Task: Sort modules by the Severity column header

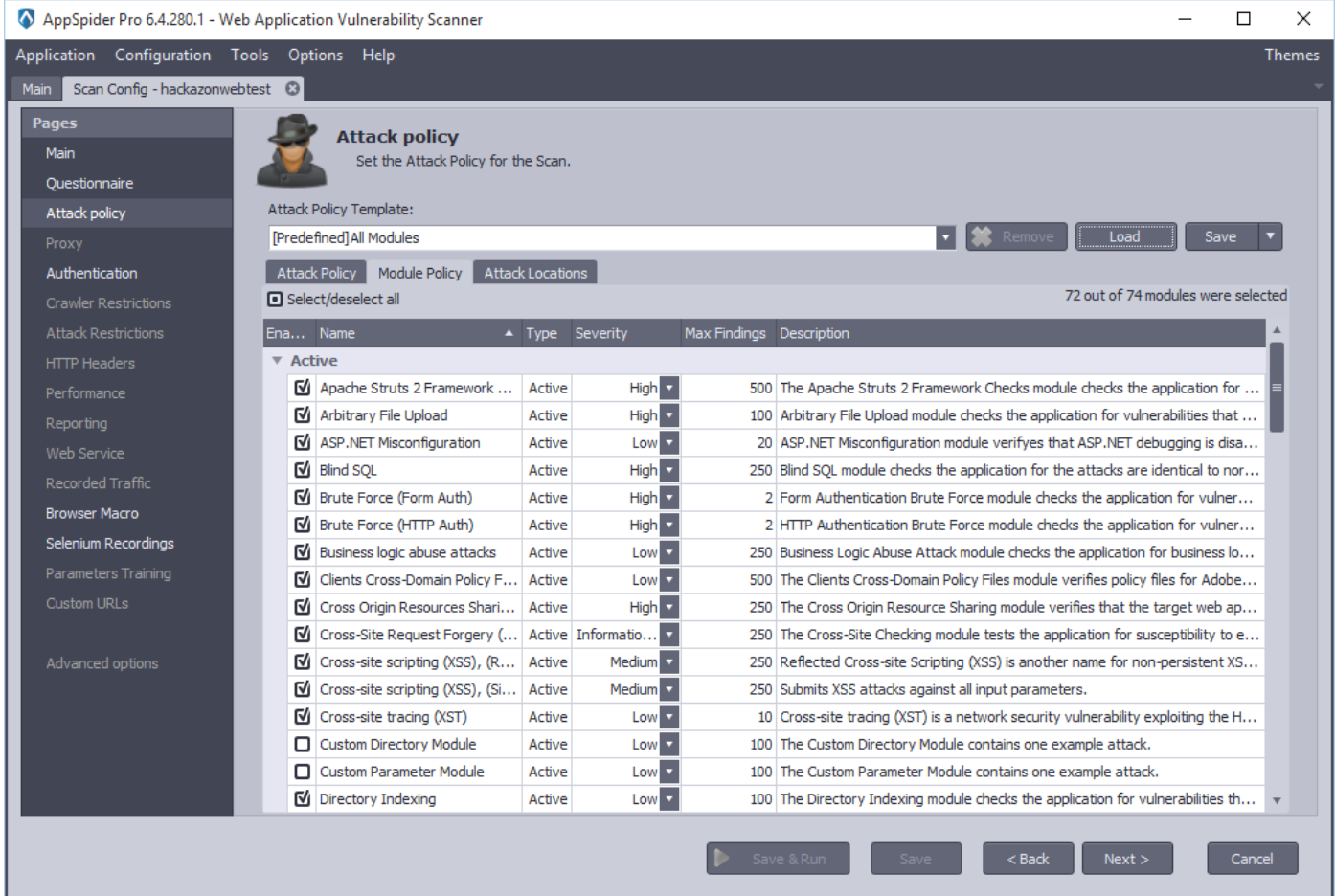Action: click(625, 333)
